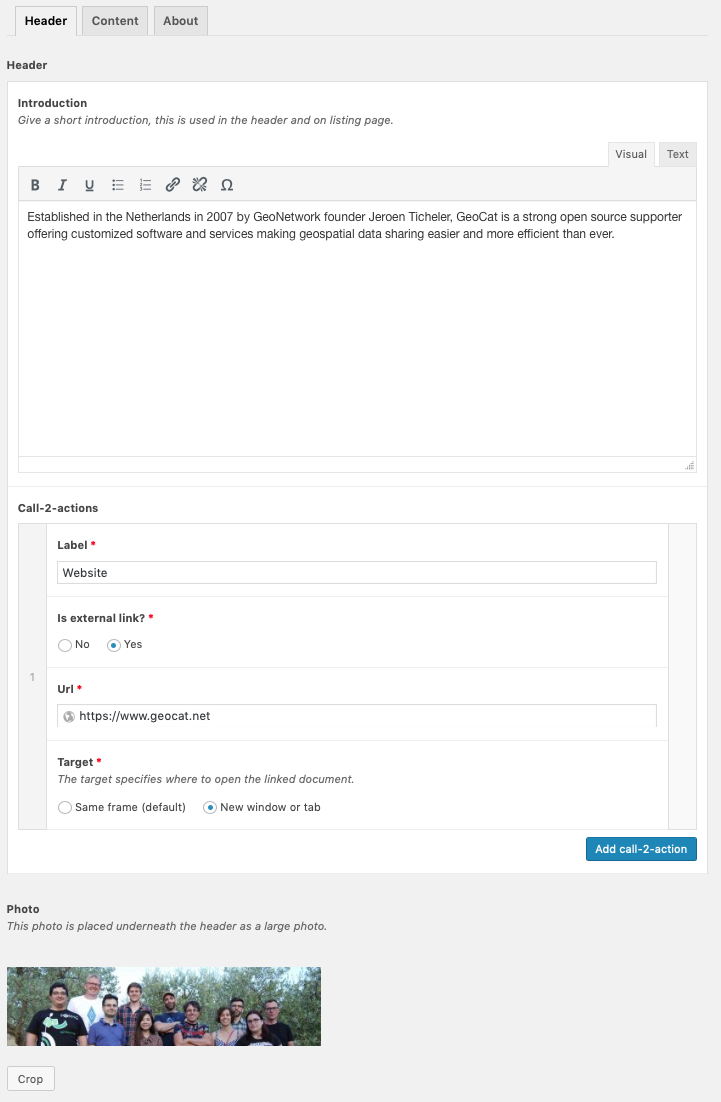This screenshot has width=721, height=1102.
Task: Insert a bulleted list
Action: (117, 185)
